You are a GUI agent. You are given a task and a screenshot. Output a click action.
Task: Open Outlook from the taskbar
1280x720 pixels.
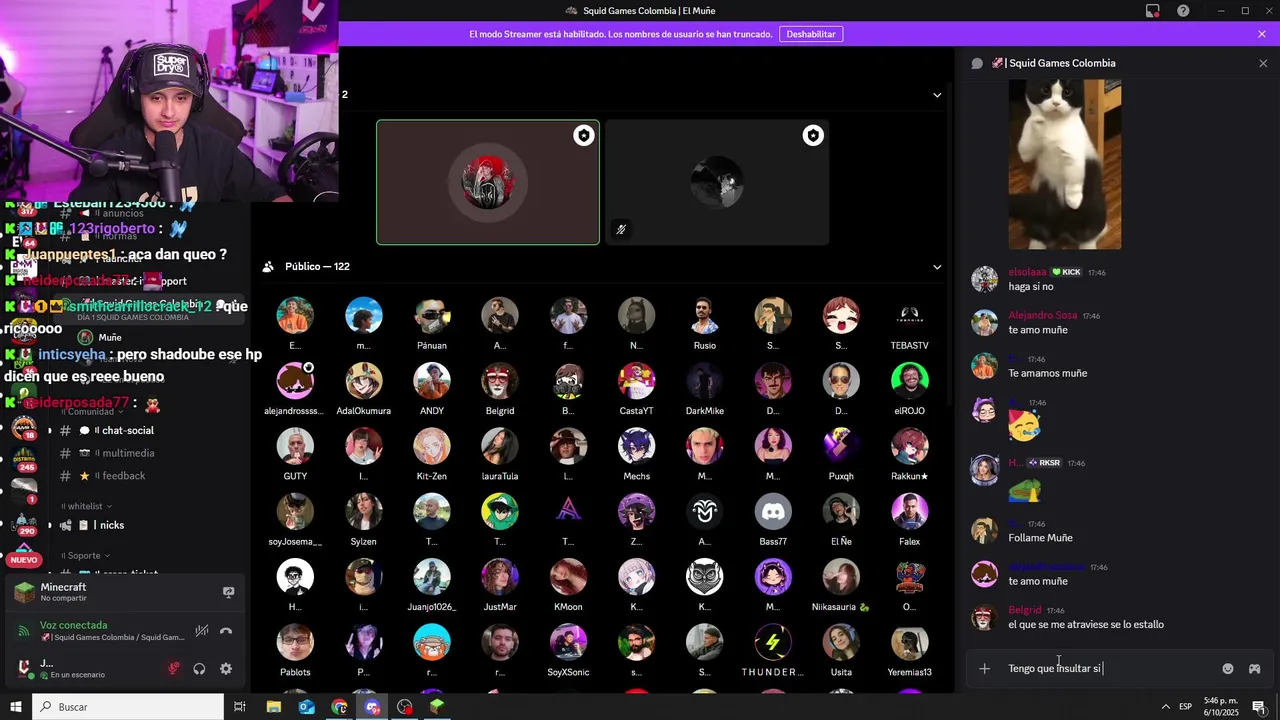[x=307, y=707]
